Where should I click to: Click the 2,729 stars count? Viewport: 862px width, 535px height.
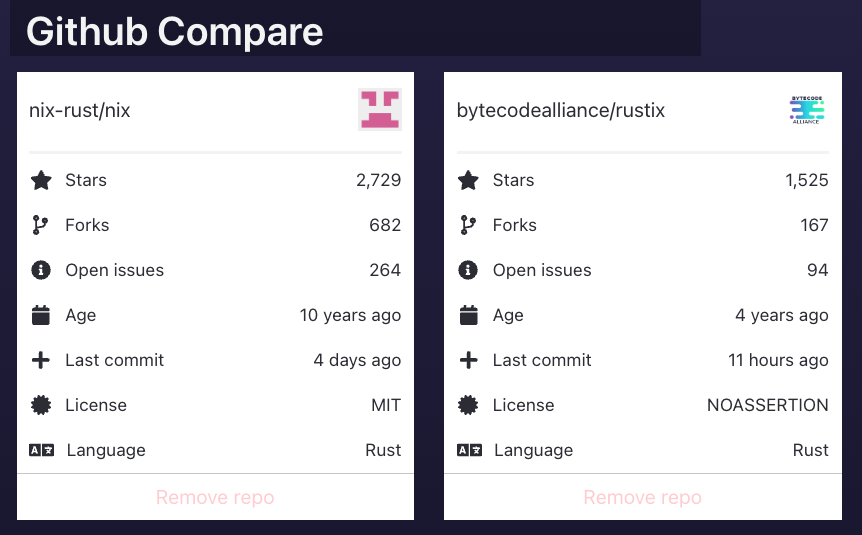coord(378,181)
